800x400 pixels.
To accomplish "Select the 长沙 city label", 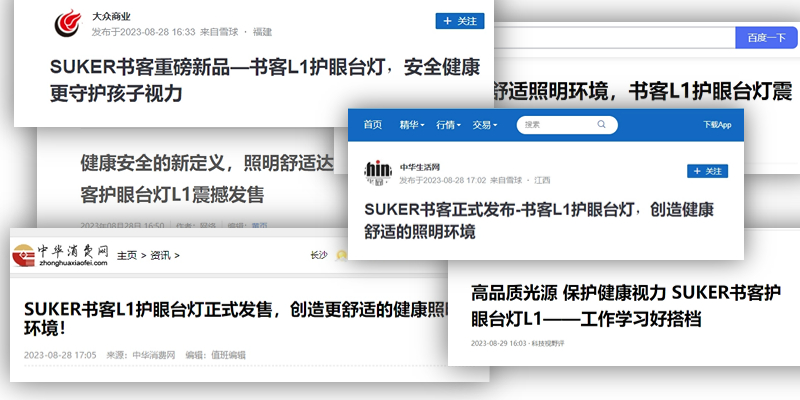I will 319,255.
